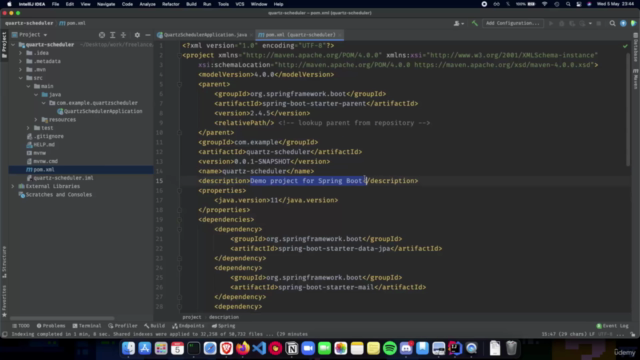Open the Build tool window

click(x=154, y=326)
